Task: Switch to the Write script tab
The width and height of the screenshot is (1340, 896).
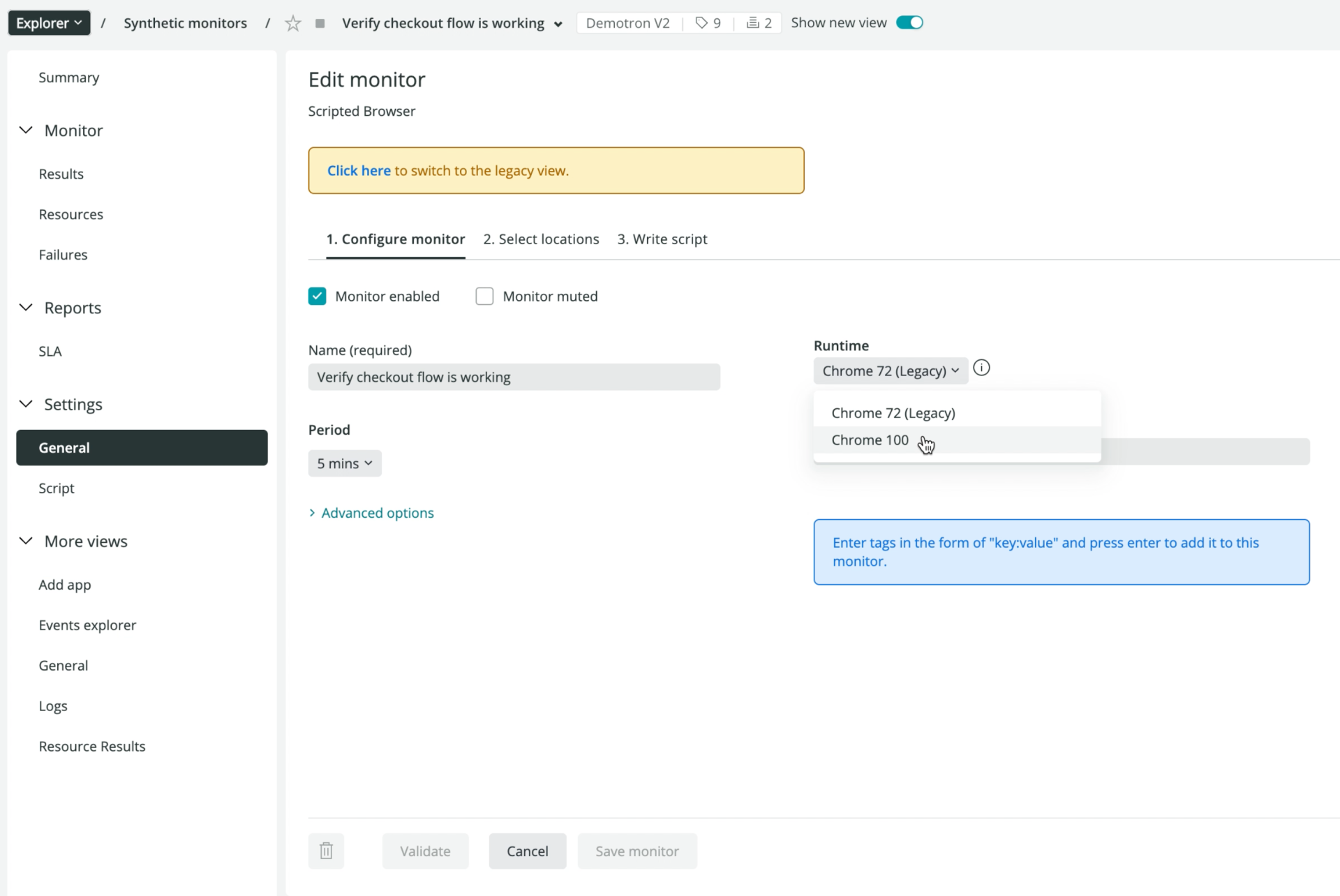Action: [x=662, y=239]
